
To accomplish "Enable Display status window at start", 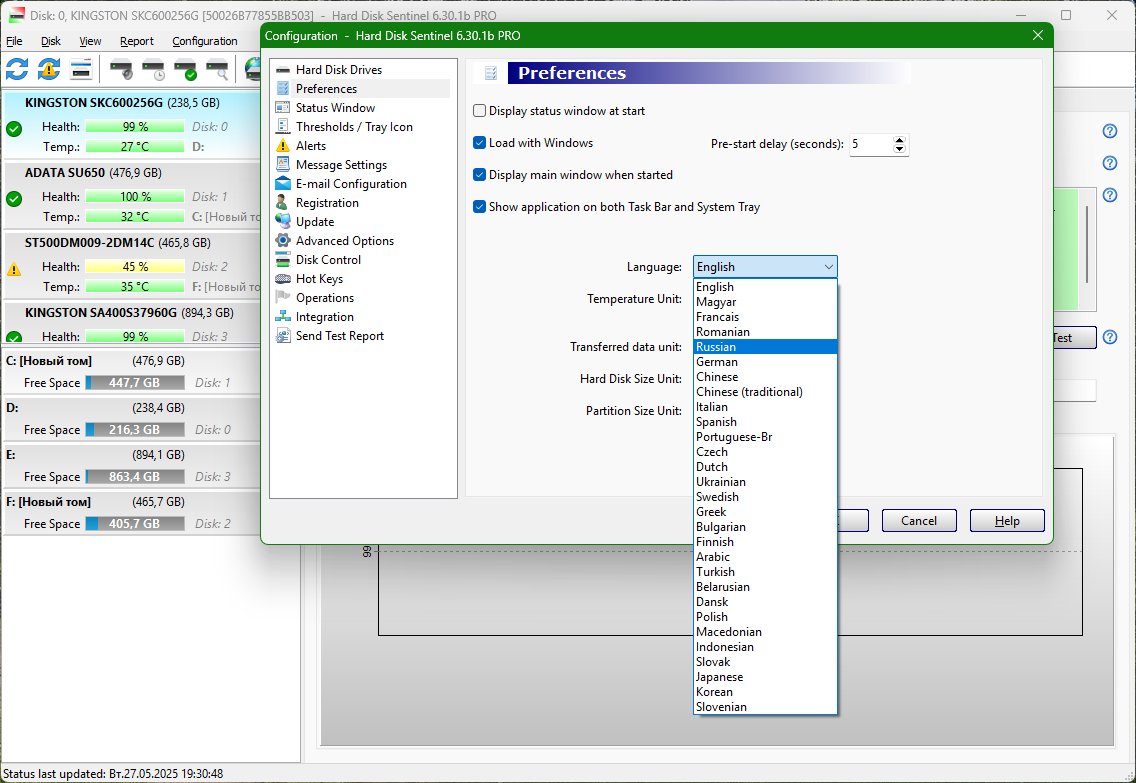I will pyautogui.click(x=480, y=111).
